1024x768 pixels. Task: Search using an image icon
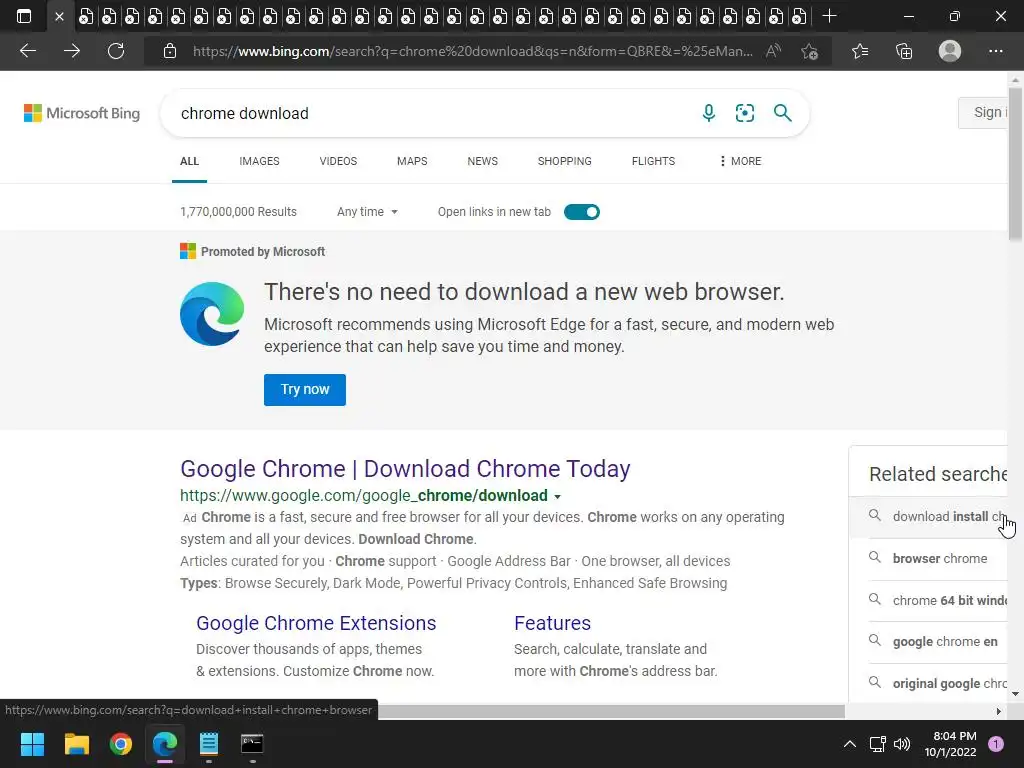point(744,113)
